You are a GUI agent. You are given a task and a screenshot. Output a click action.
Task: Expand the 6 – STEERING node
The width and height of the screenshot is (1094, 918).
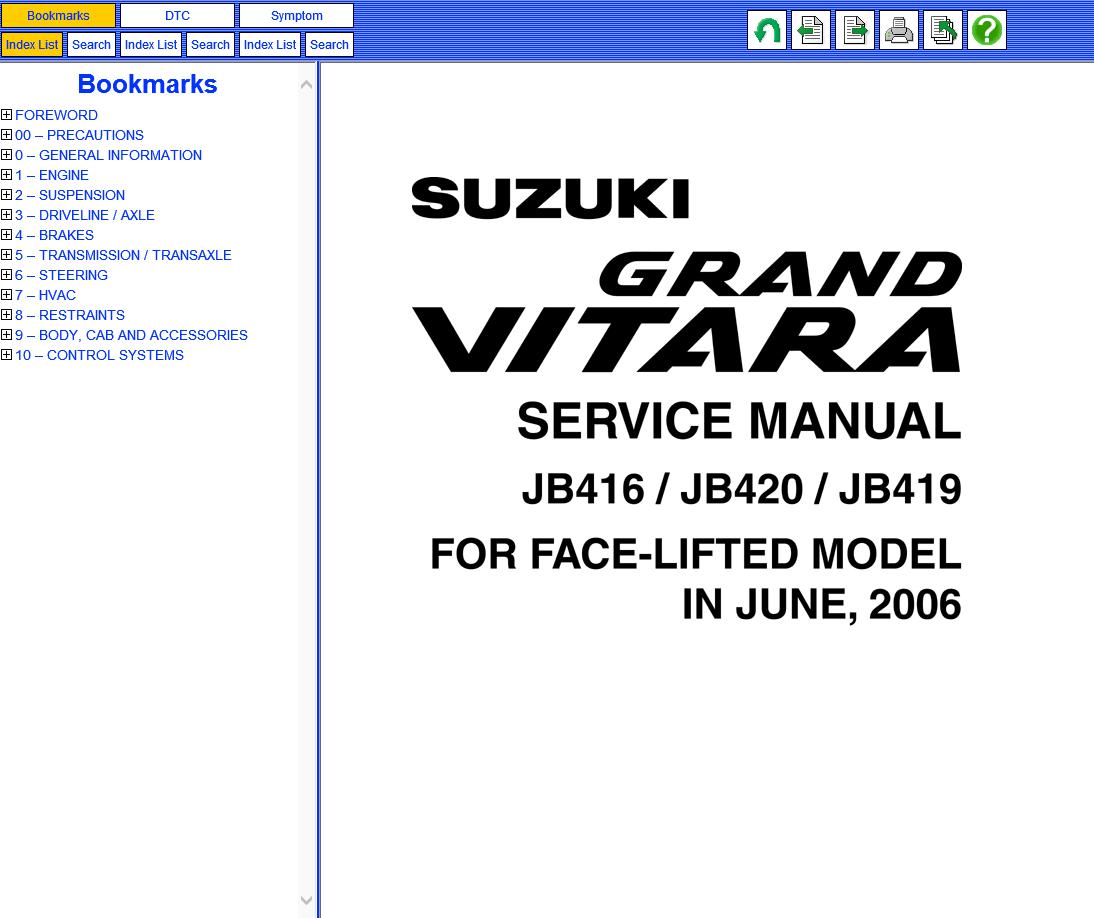pos(6,275)
